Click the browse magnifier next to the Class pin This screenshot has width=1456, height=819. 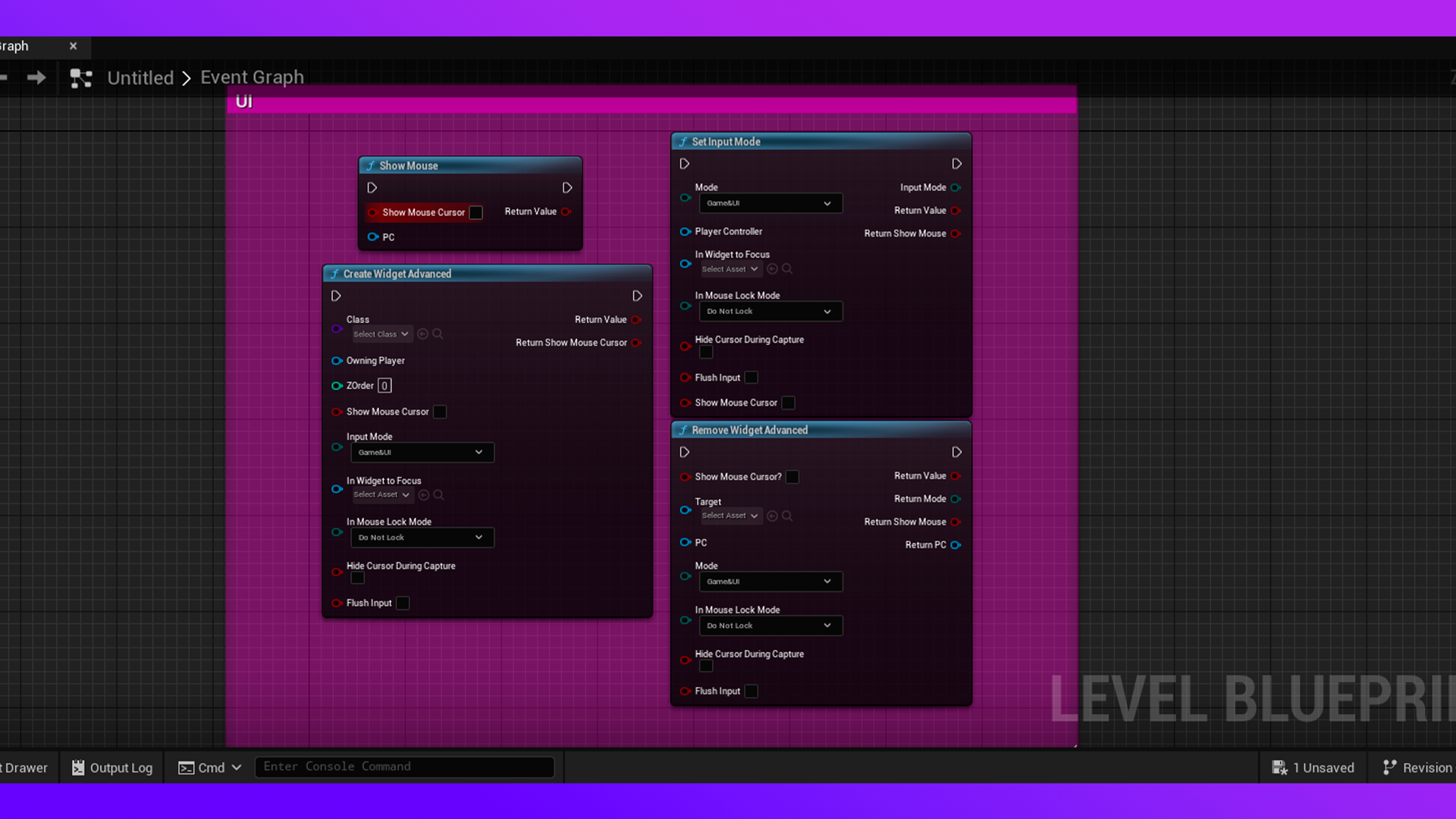[438, 334]
